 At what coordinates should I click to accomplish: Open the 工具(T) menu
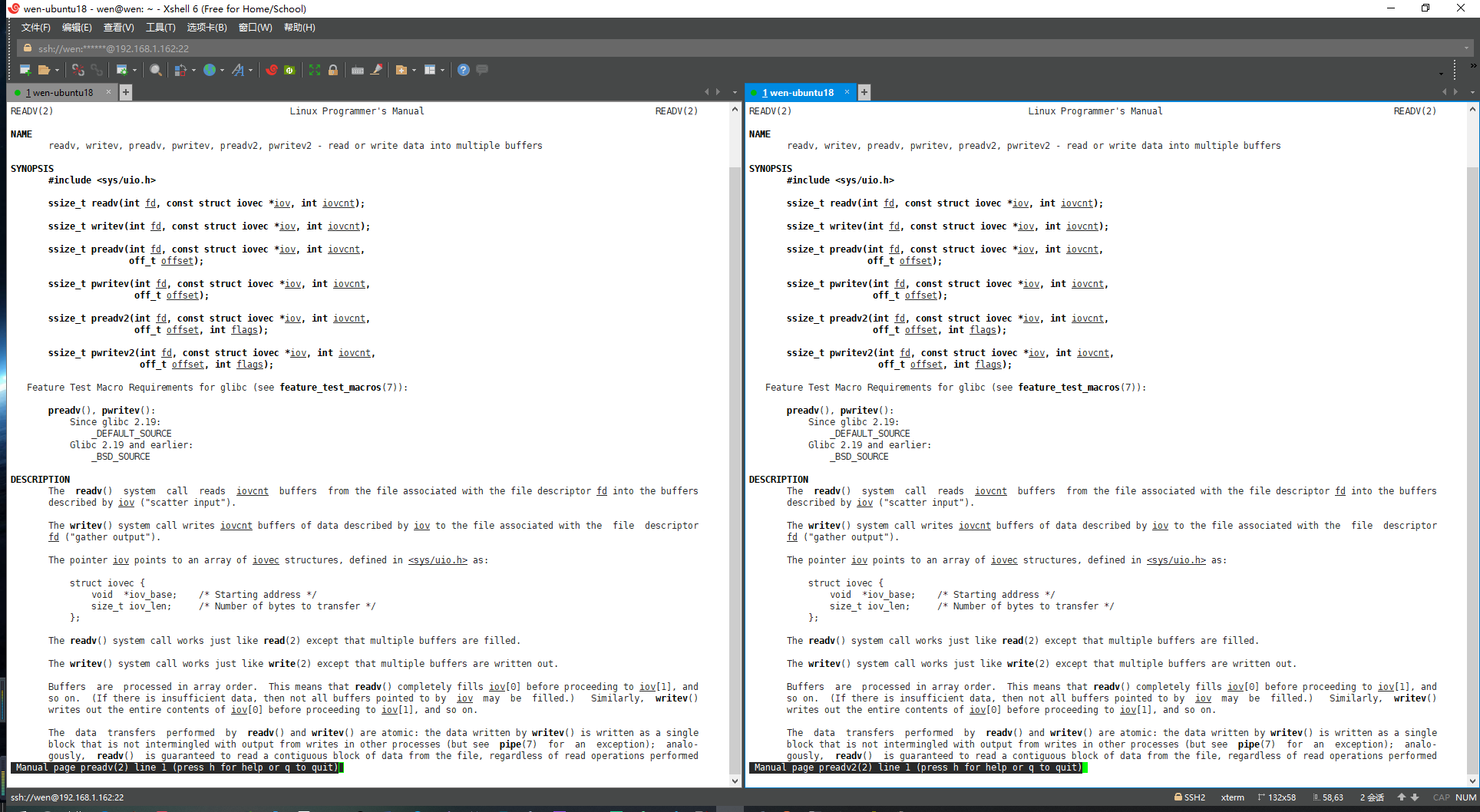[160, 28]
